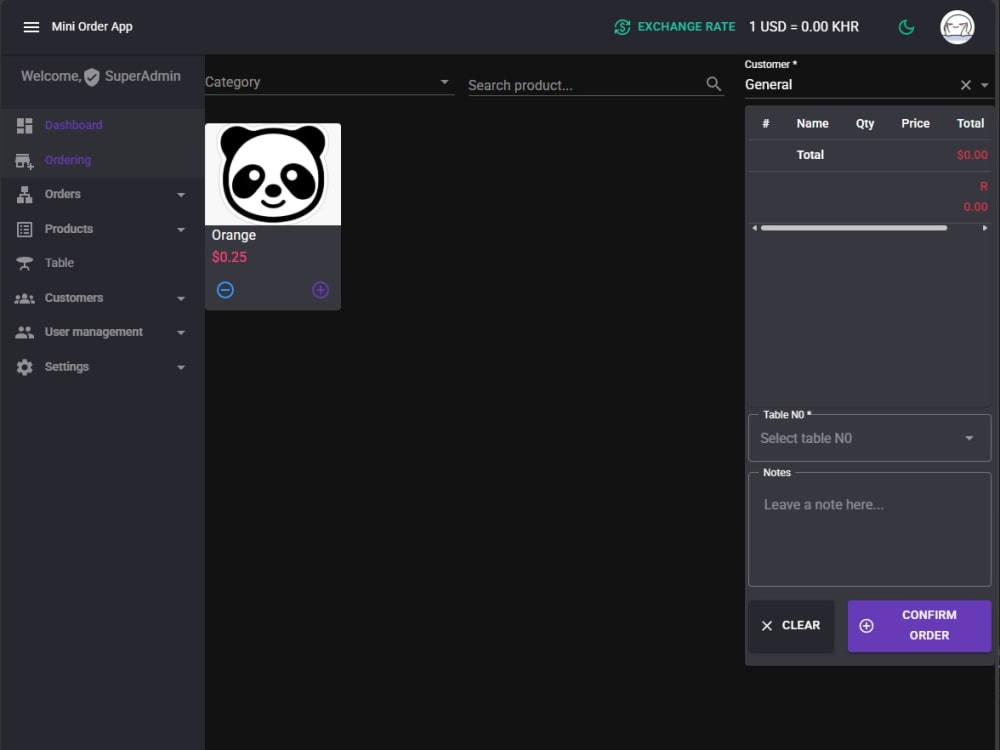Open the Orders menu label
The height and width of the screenshot is (750, 1000).
62,194
